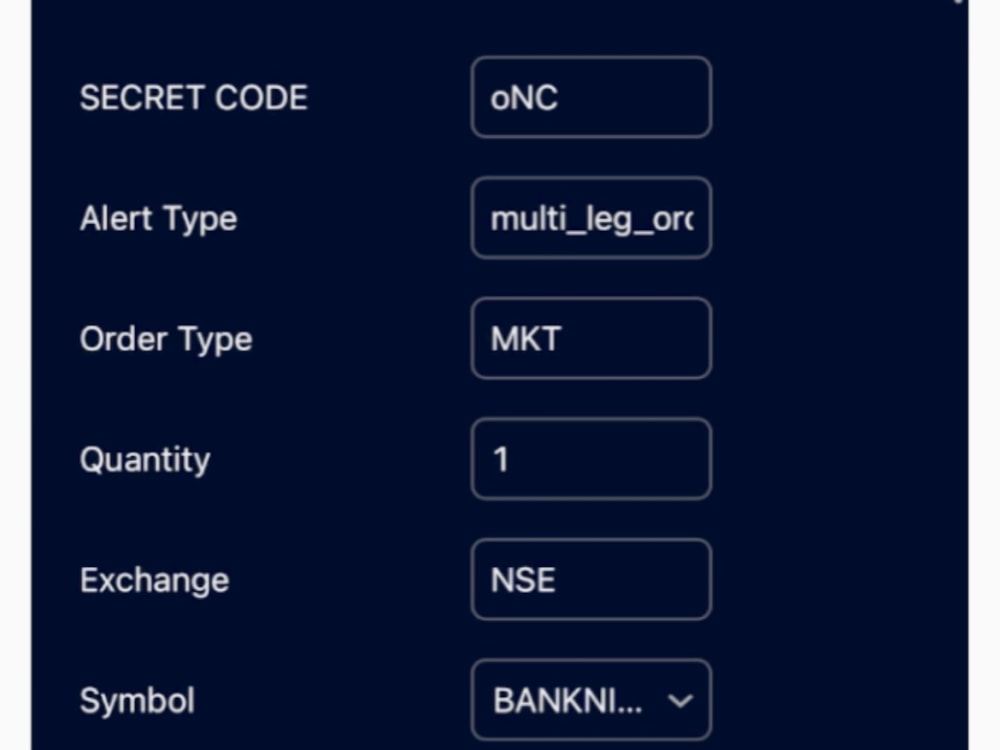Screen dimensions: 1000x750
Task: Click the Exchange field showing NSE
Action: [x=590, y=579]
